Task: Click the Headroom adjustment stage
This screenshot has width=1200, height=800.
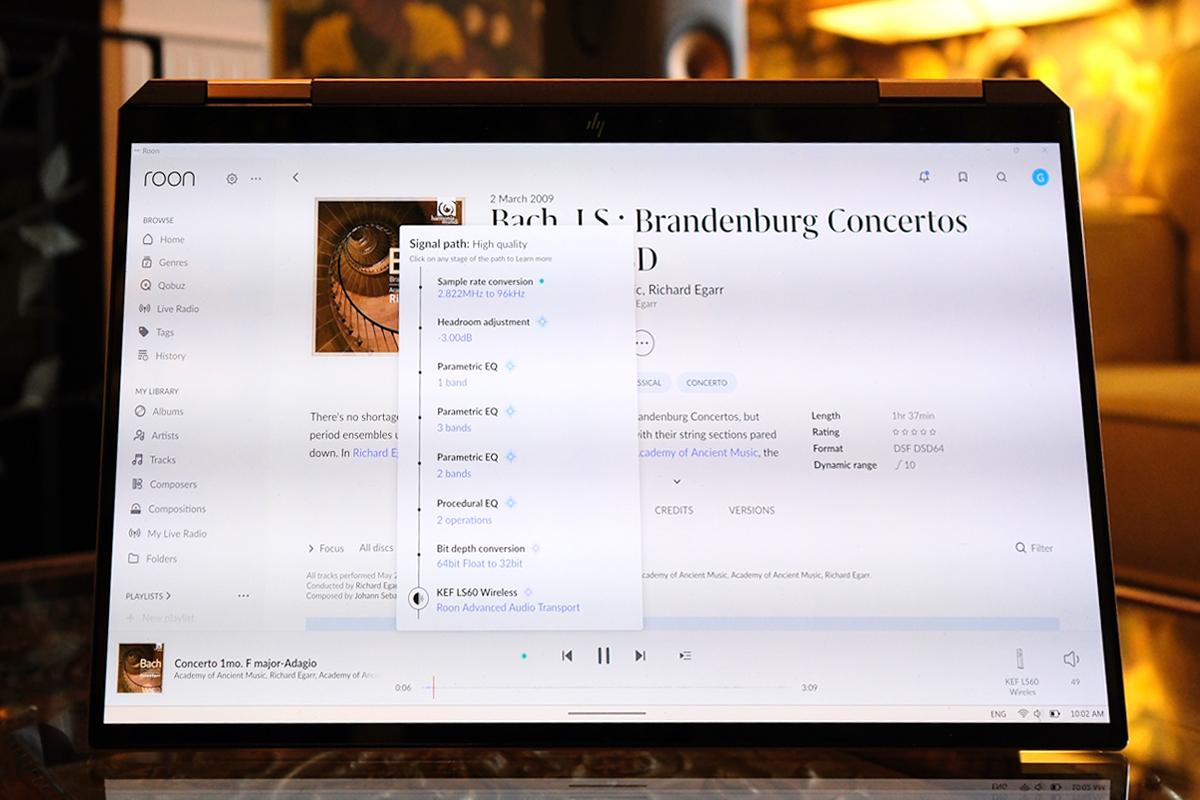Action: 483,322
